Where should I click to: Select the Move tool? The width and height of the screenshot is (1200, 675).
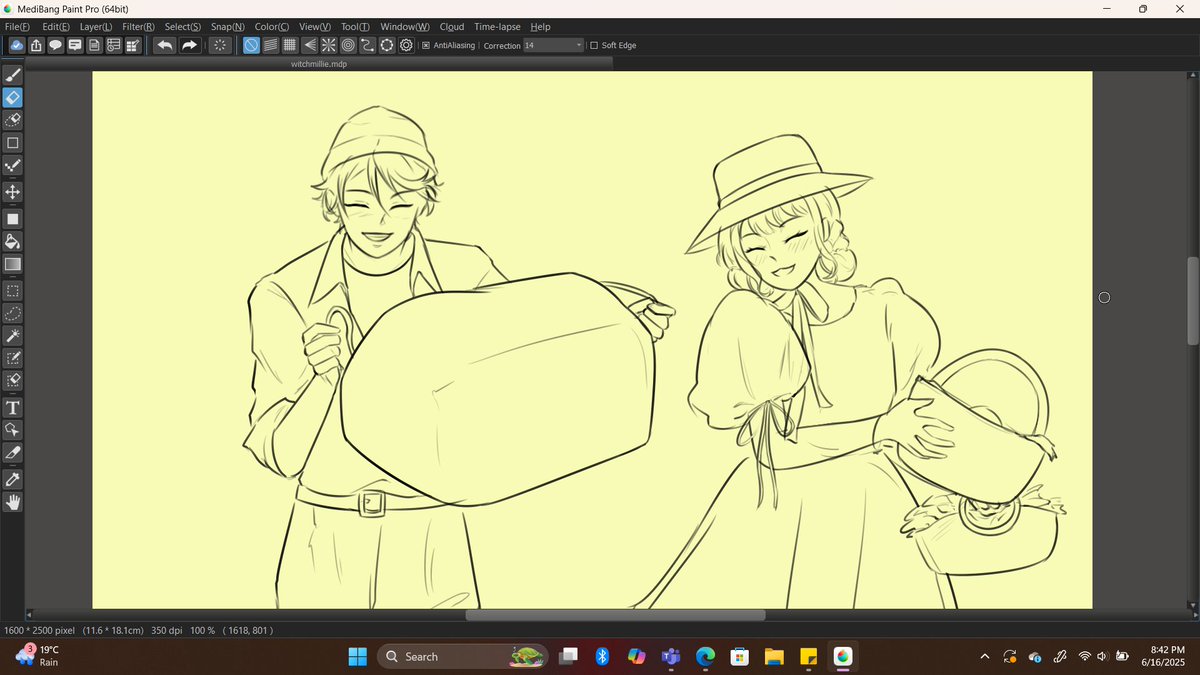coord(13,192)
